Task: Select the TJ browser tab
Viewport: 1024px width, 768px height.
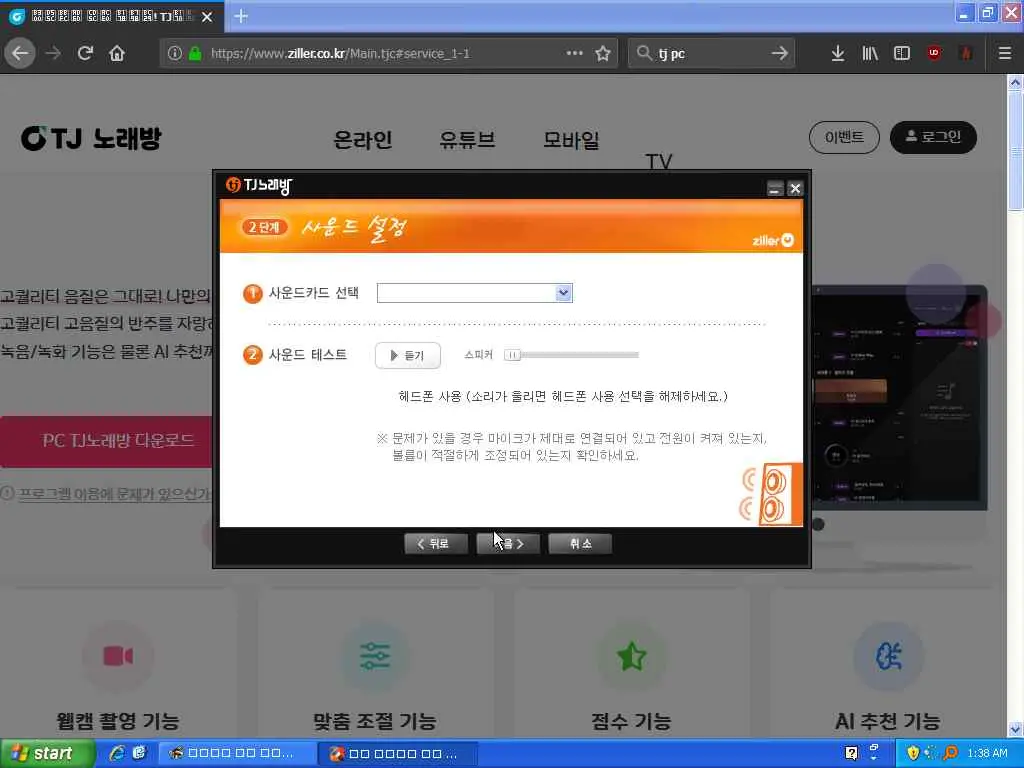Action: (111, 17)
